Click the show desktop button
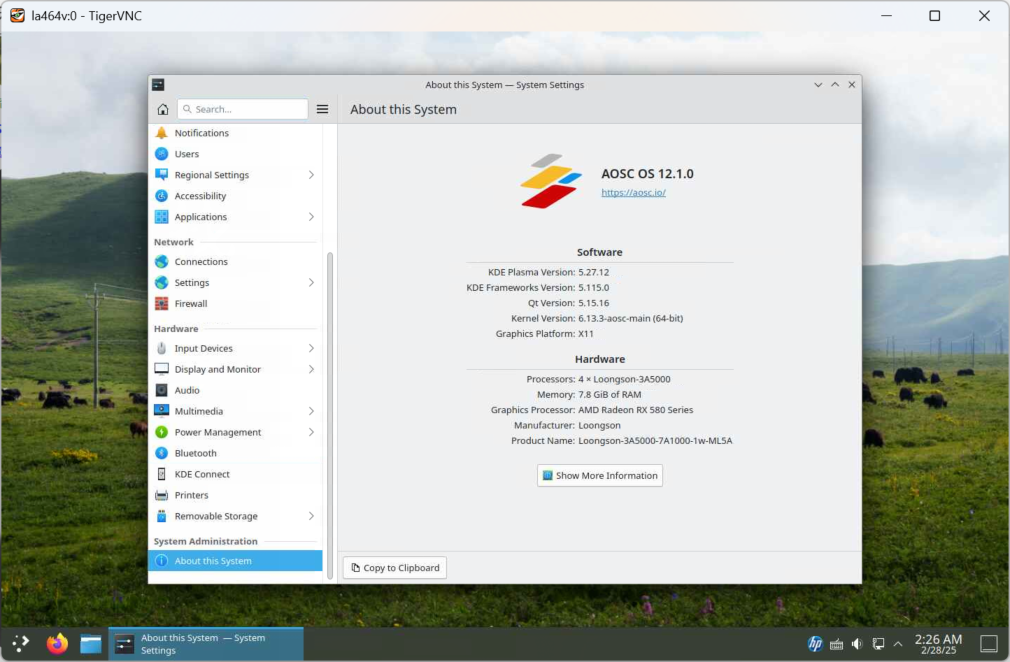1010x662 pixels. (x=989, y=644)
